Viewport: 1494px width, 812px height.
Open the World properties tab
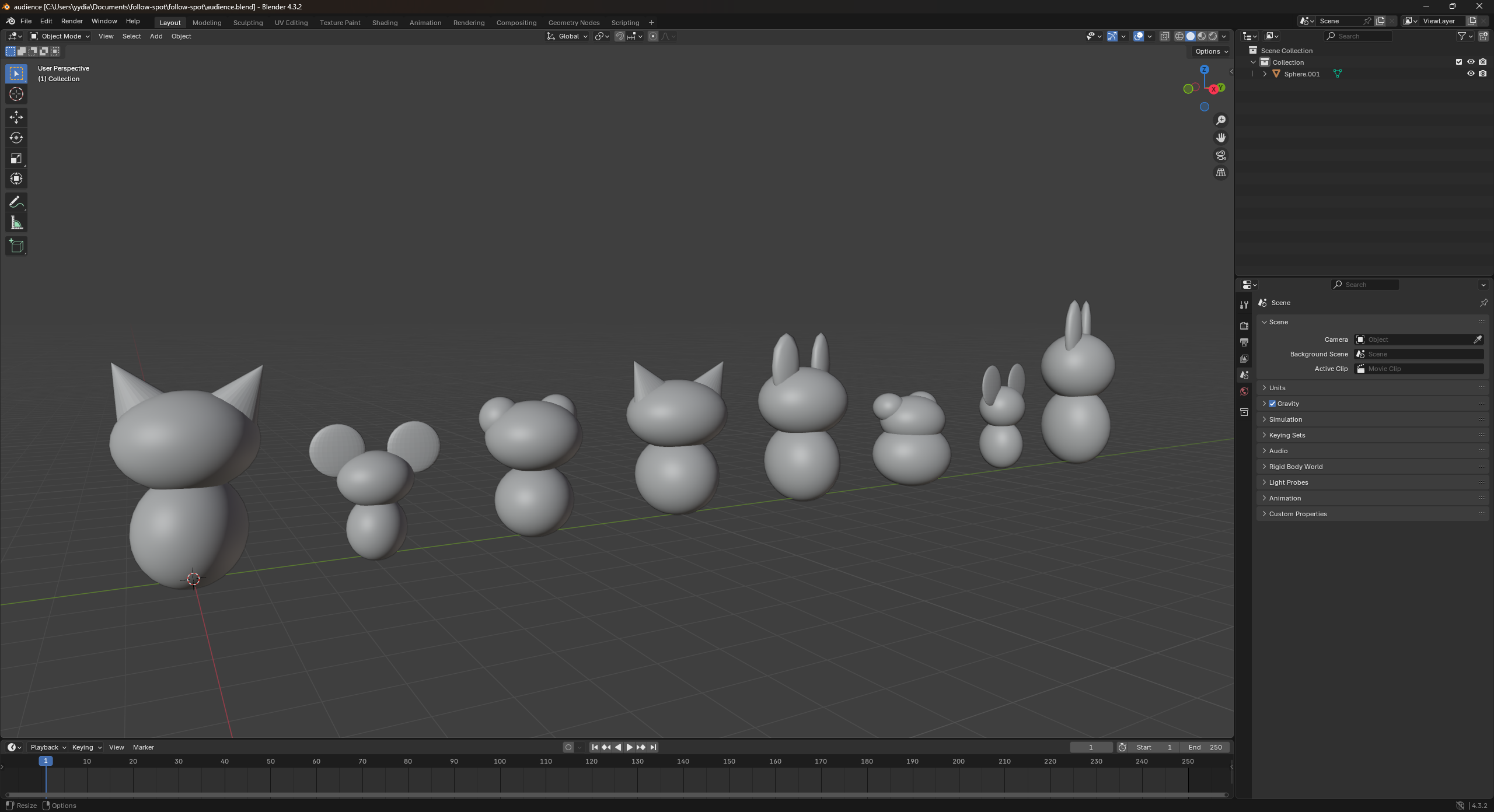coord(1244,391)
